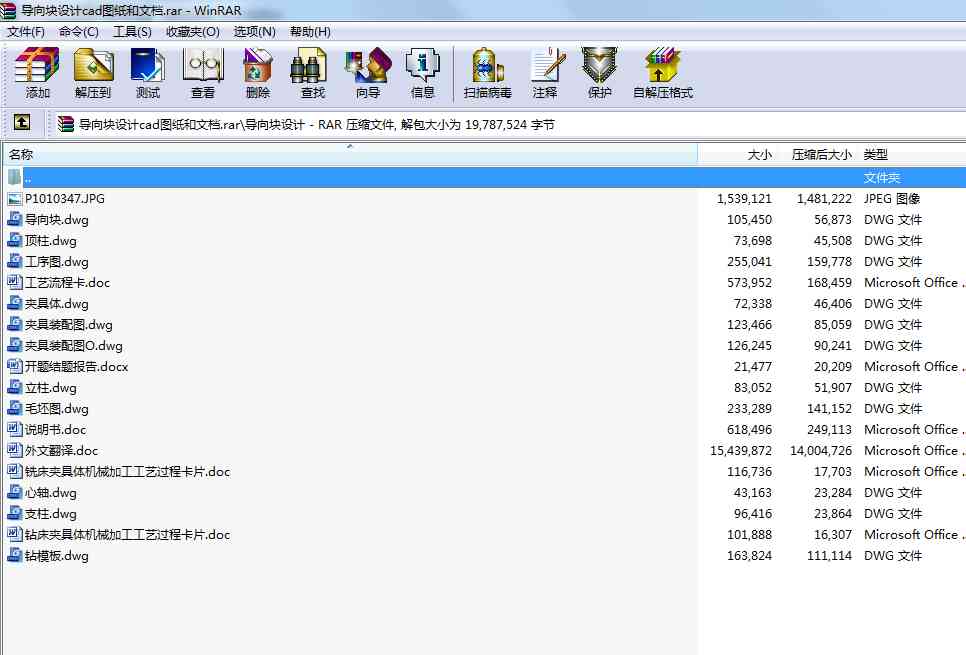Click the archive icon in address bar
The height and width of the screenshot is (655, 966).
pos(66,124)
